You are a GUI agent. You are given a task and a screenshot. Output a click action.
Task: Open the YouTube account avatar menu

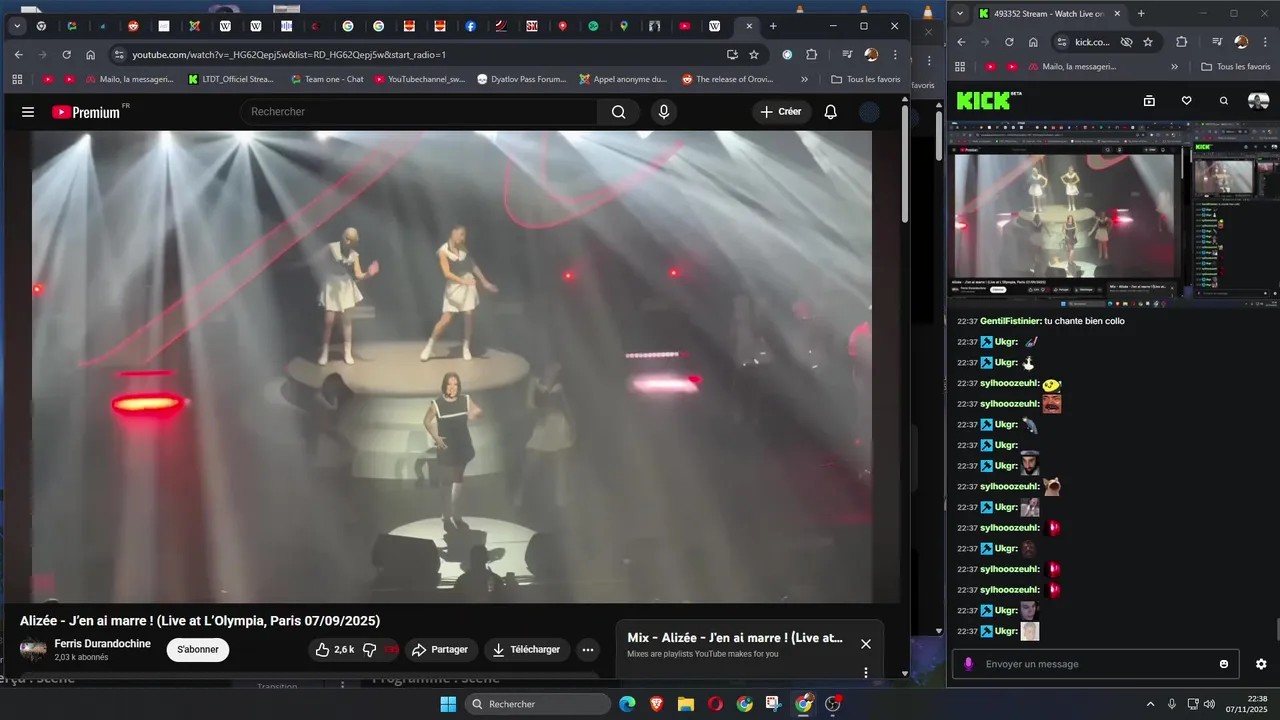pyautogui.click(x=870, y=112)
